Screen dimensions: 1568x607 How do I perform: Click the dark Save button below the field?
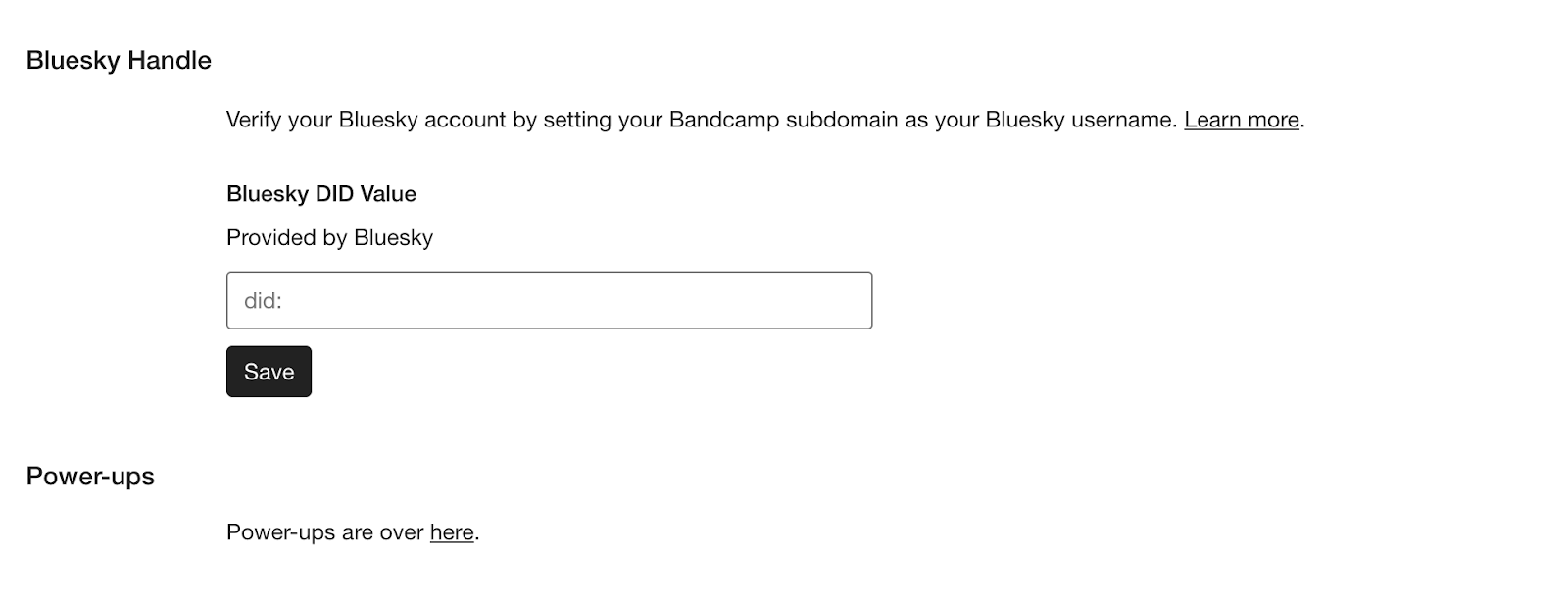tap(269, 372)
